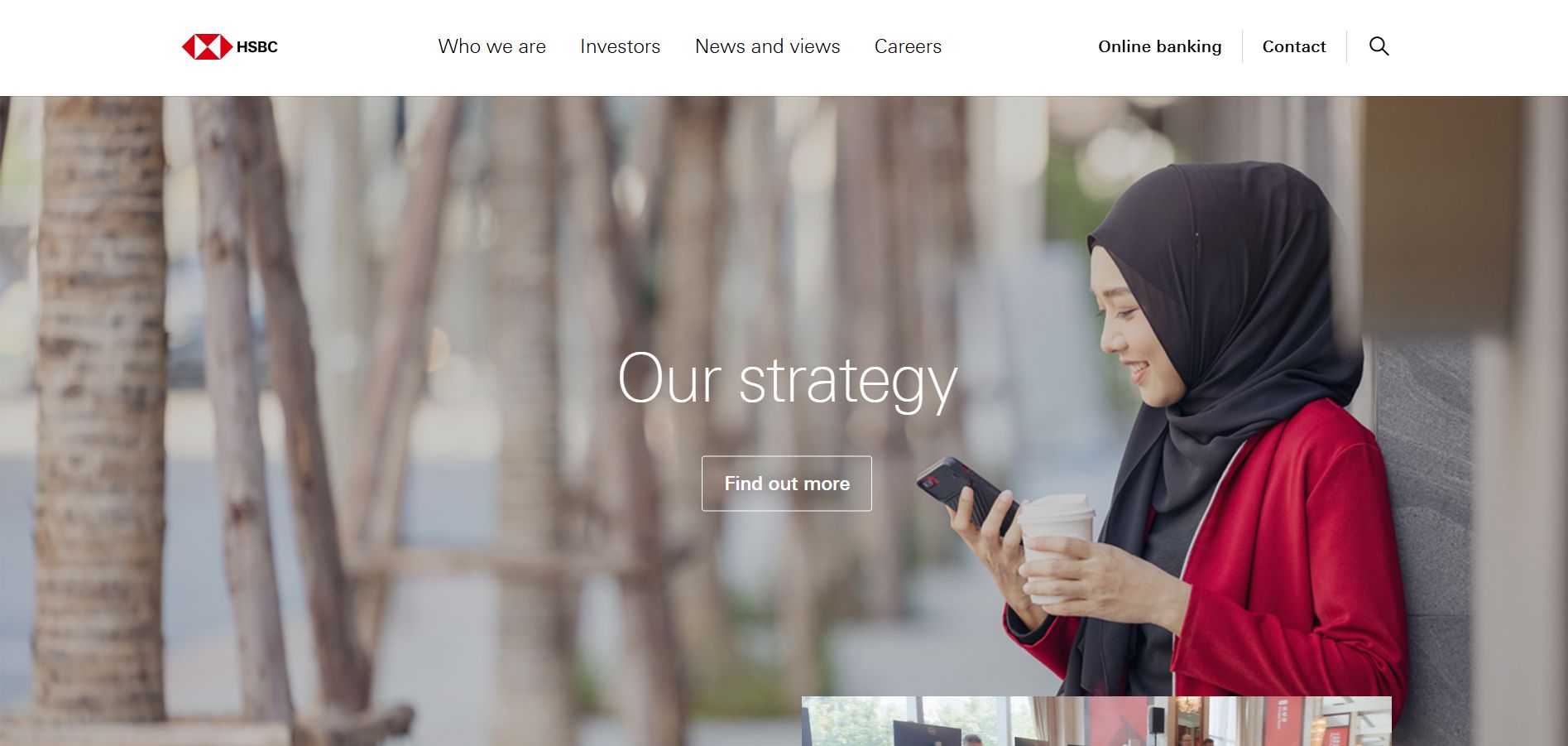Screen dimensions: 1568x746
Task: Open the Investors menu
Action: [x=620, y=46]
